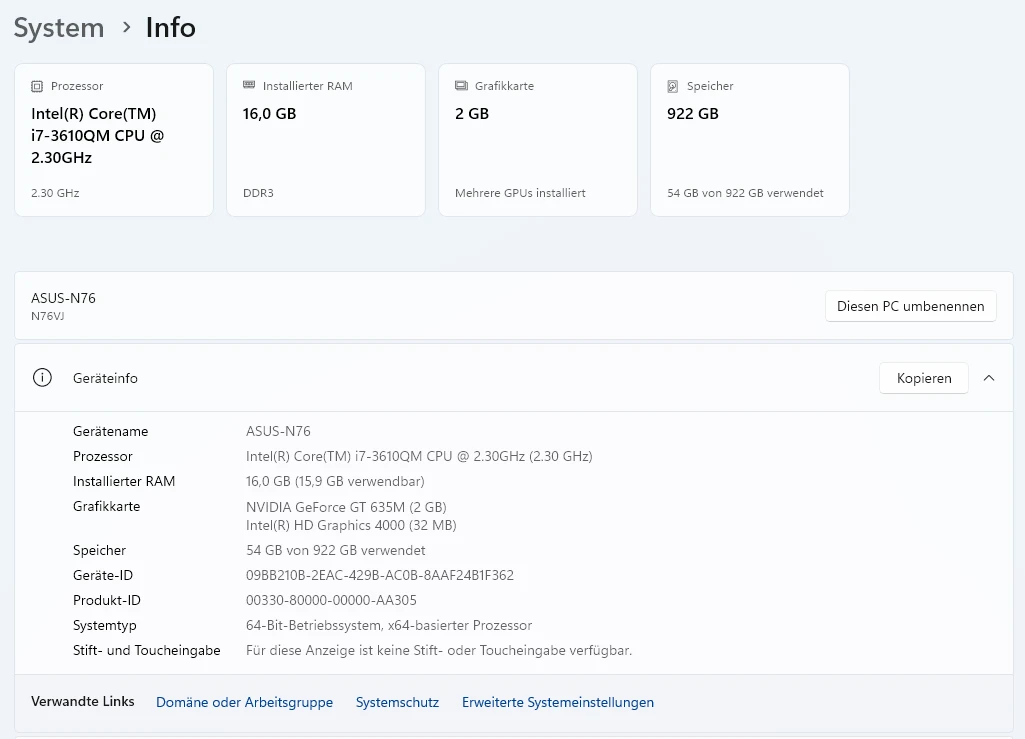The width and height of the screenshot is (1025, 739).
Task: Click Produkt-ID value 00330-80000-00000-AA305
Action: coord(331,600)
